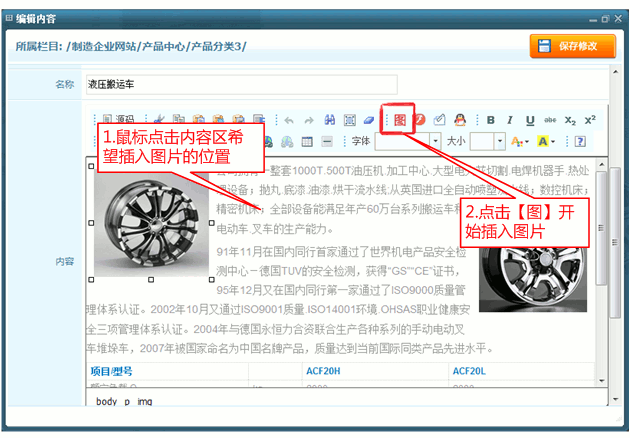The height and width of the screenshot is (438, 630).
Task: Toggle italic formatting
Action: pyautogui.click(x=509, y=120)
